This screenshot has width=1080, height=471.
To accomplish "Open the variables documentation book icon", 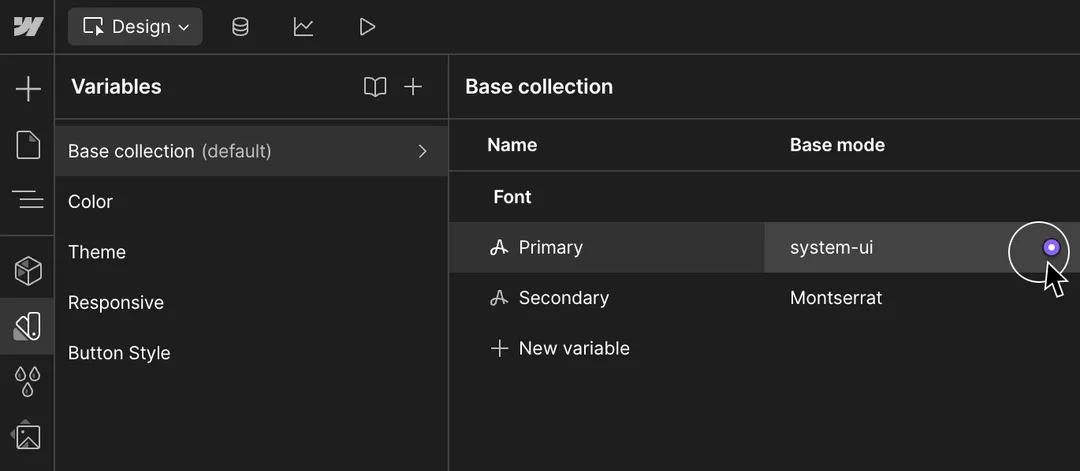I will (375, 87).
